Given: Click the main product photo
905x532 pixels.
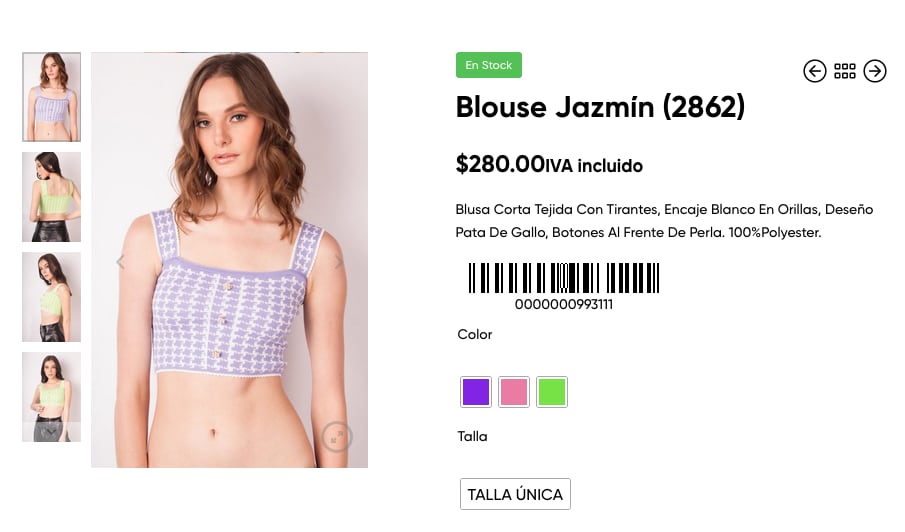Looking at the screenshot, I should (x=229, y=260).
